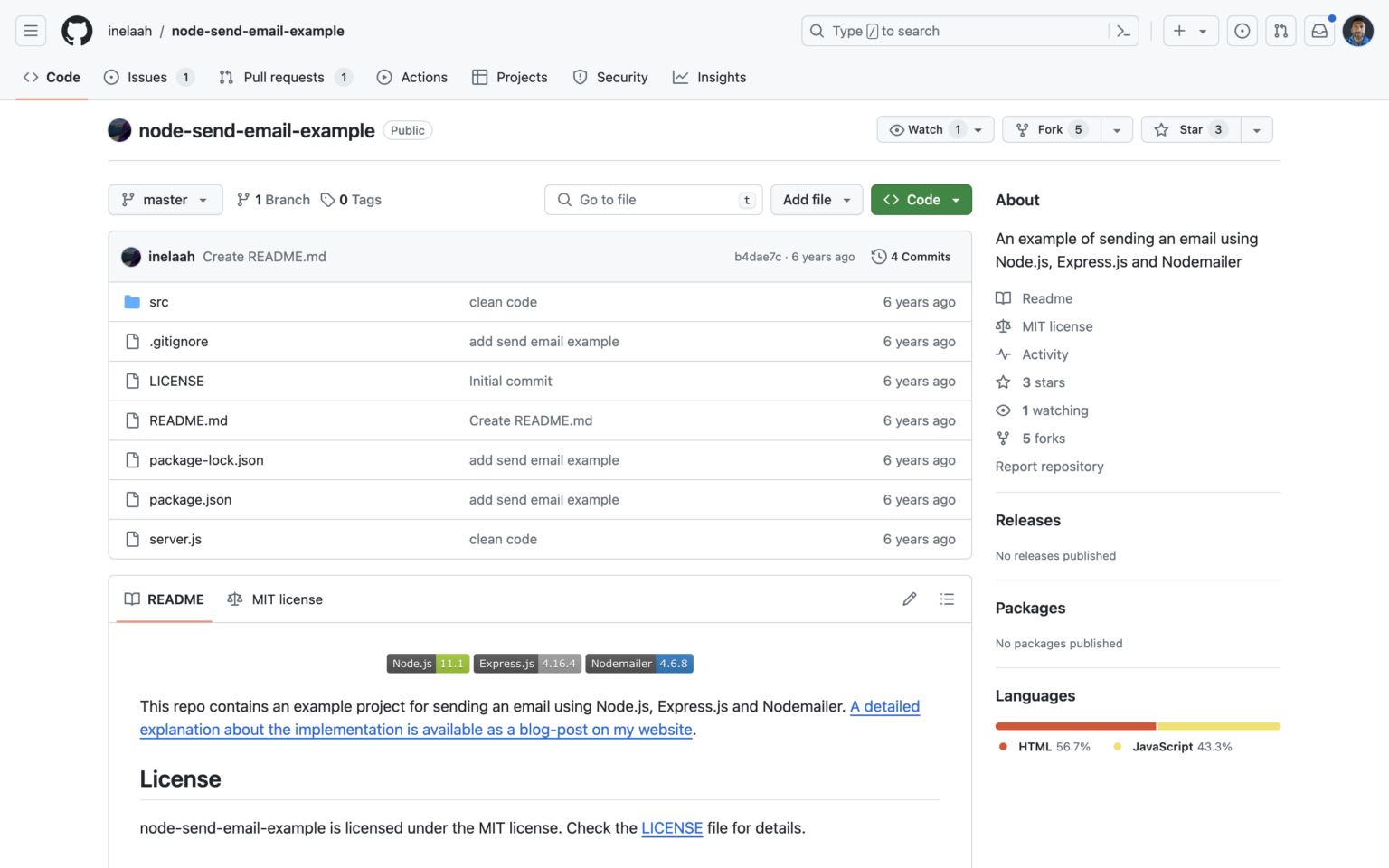
Task: Click inelaah avatar in commit row
Action: coord(131,257)
